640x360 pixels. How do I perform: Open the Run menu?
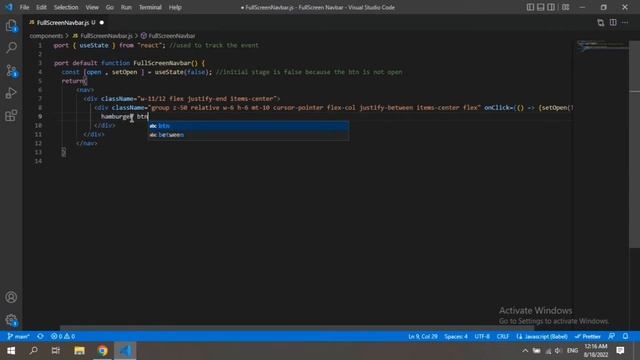pos(126,7)
